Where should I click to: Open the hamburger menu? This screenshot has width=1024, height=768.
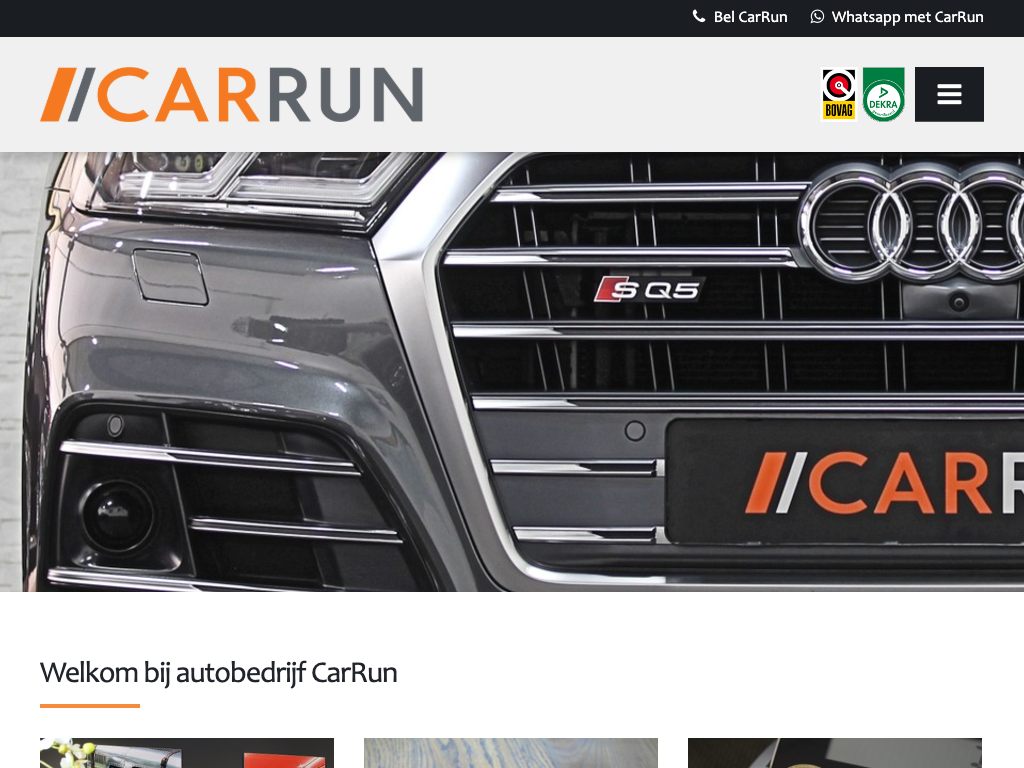pyautogui.click(x=949, y=94)
